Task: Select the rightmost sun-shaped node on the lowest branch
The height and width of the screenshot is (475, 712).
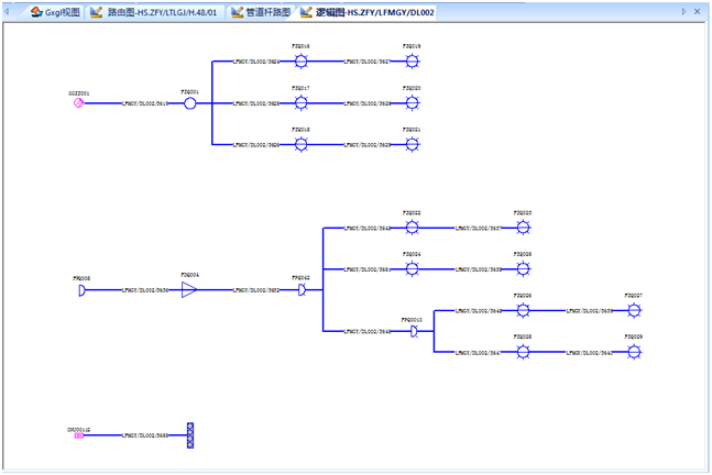Action: 633,352
